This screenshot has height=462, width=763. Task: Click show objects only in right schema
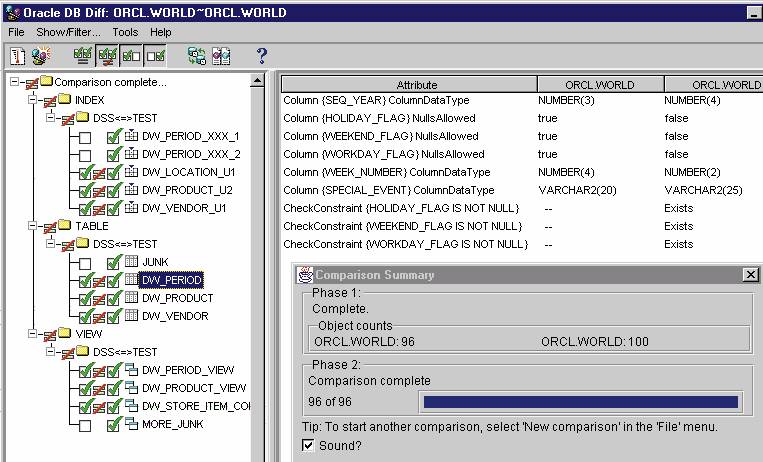(155, 56)
